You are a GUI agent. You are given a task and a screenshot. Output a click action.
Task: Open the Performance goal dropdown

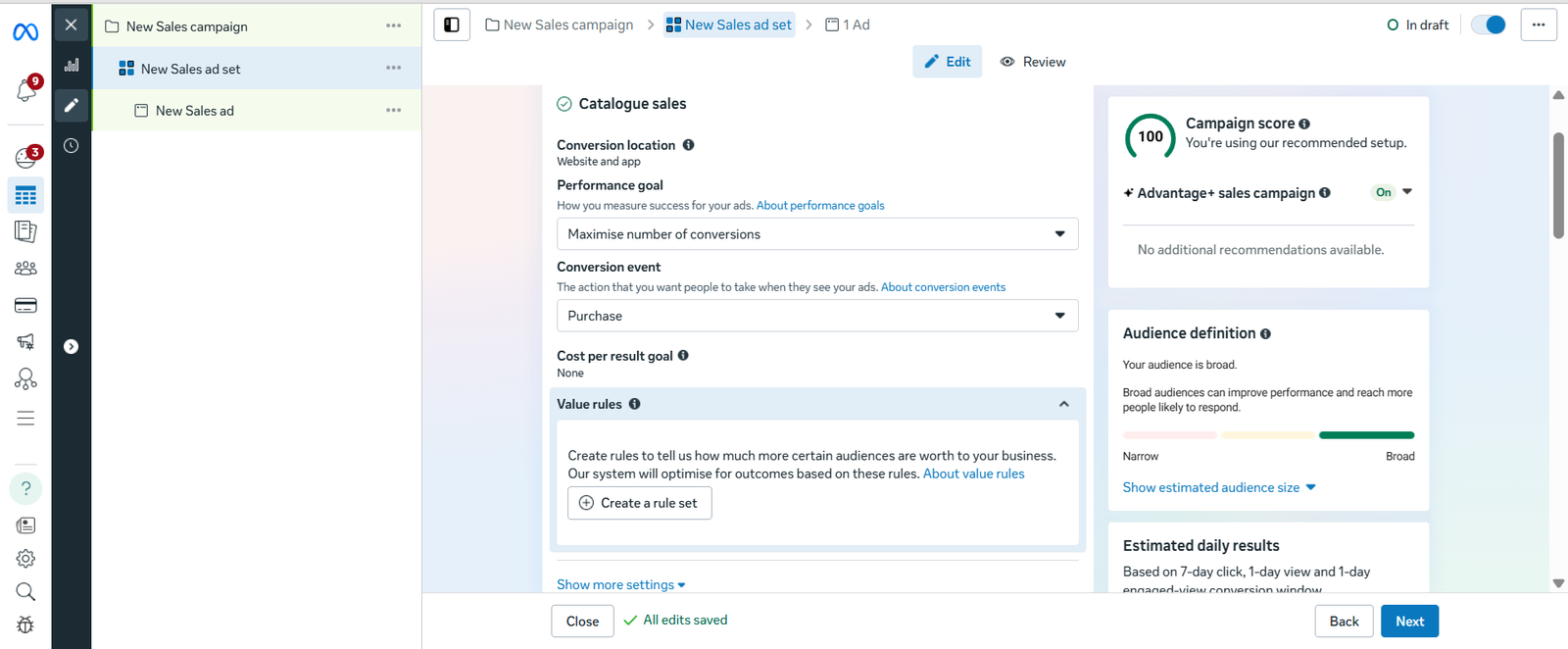point(816,234)
